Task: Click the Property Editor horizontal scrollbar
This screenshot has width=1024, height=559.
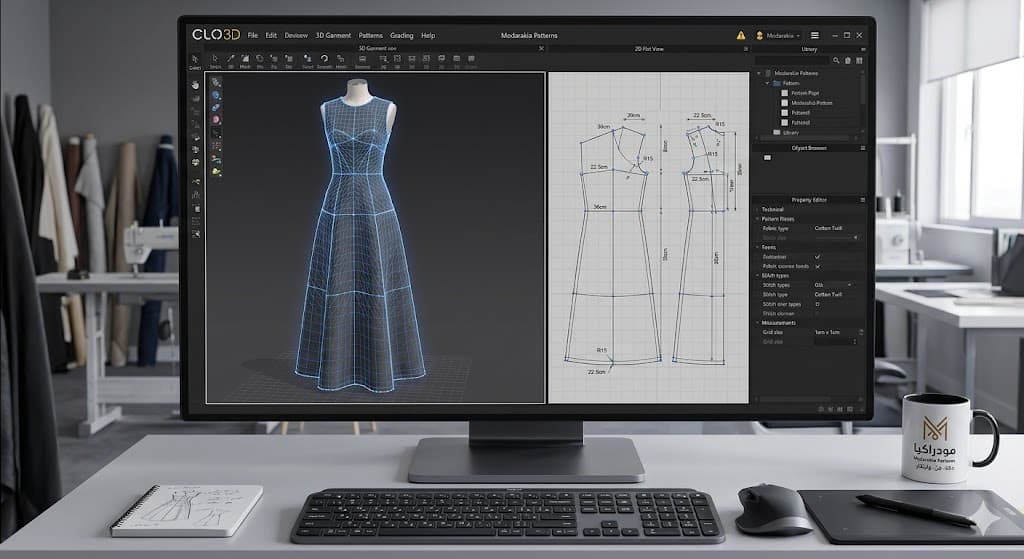Action: point(795,399)
